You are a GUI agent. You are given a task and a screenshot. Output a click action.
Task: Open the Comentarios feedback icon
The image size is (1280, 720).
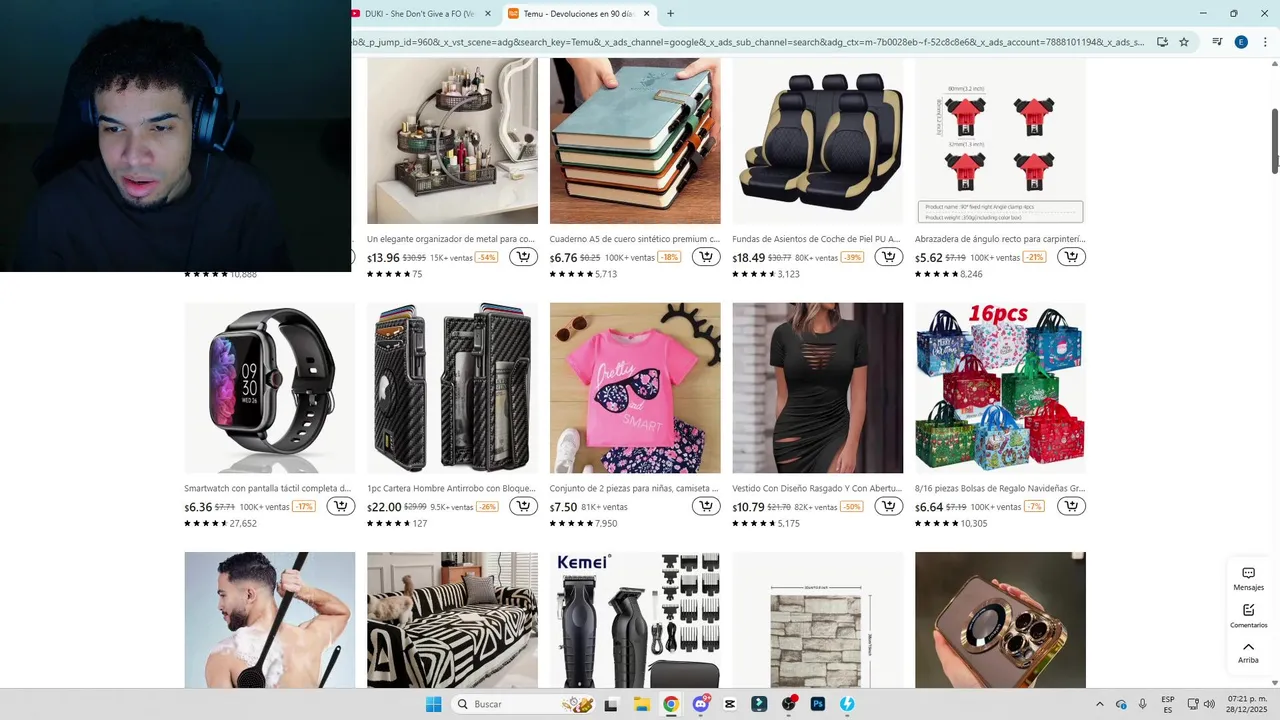tap(1248, 616)
